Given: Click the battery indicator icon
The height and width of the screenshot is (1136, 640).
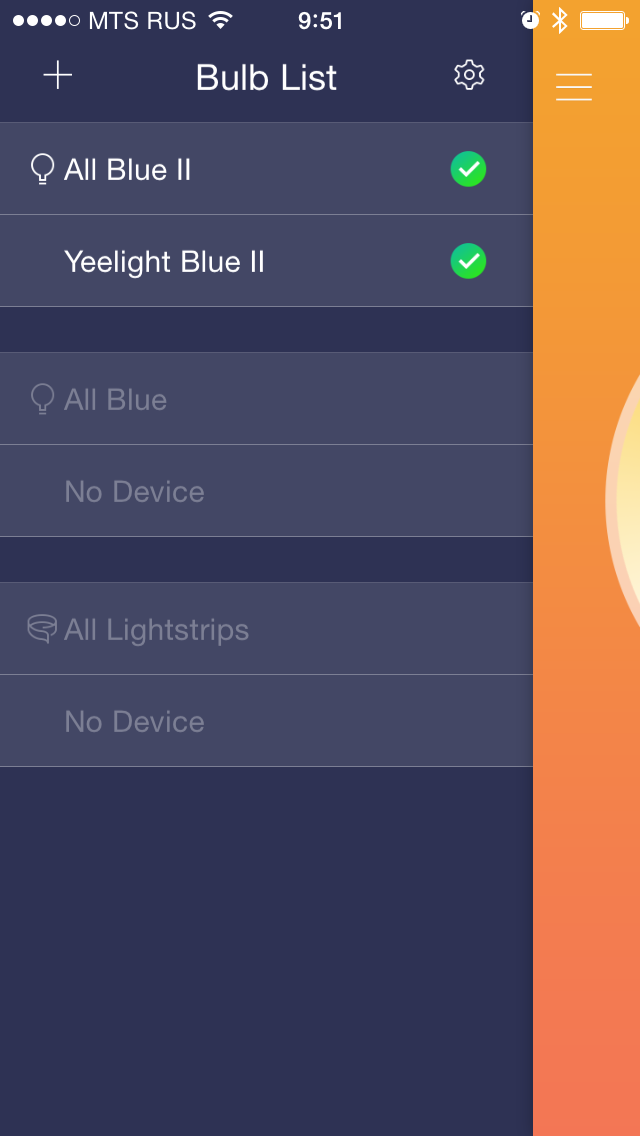Looking at the screenshot, I should (x=604, y=20).
